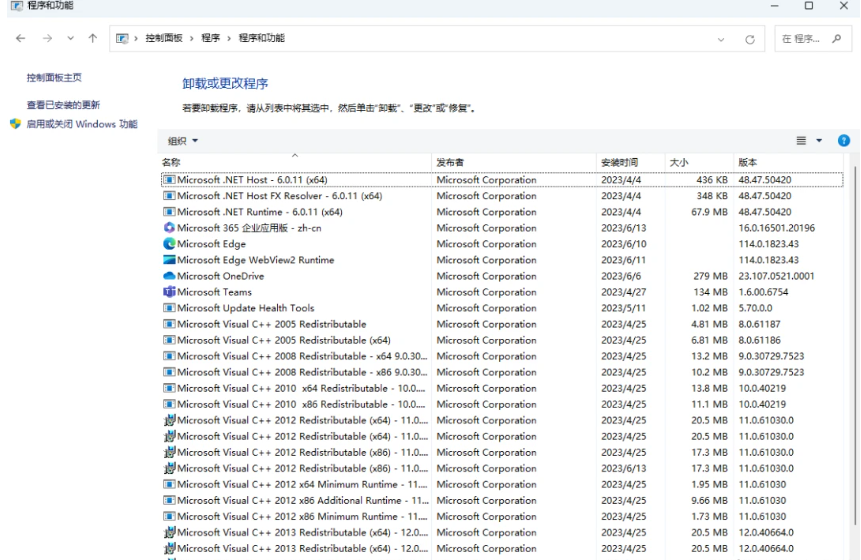Maximize the 程序和功能 window

click(x=809, y=6)
